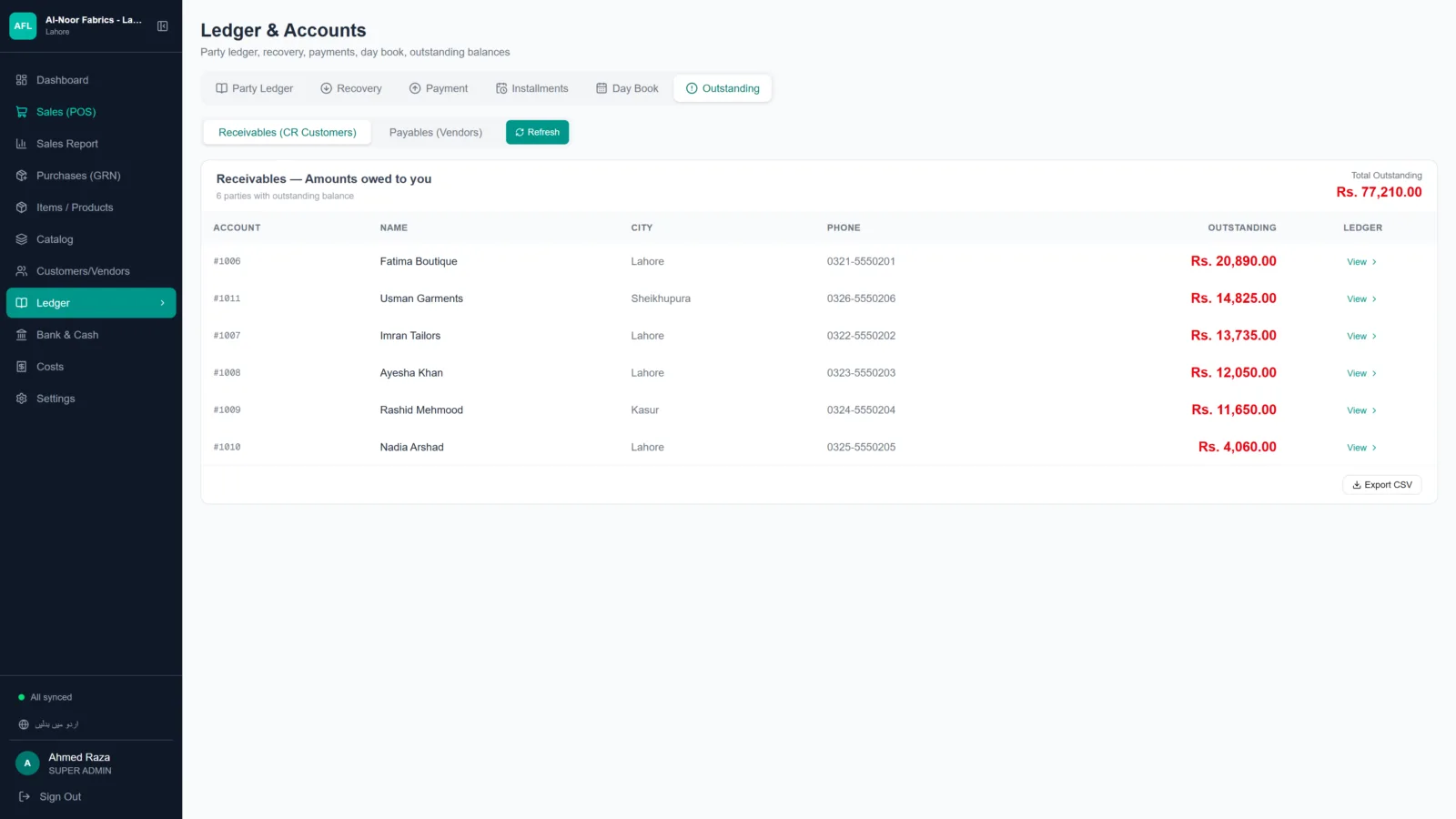
Task: Click the Sheikhupura city cell
Action: coord(661,298)
